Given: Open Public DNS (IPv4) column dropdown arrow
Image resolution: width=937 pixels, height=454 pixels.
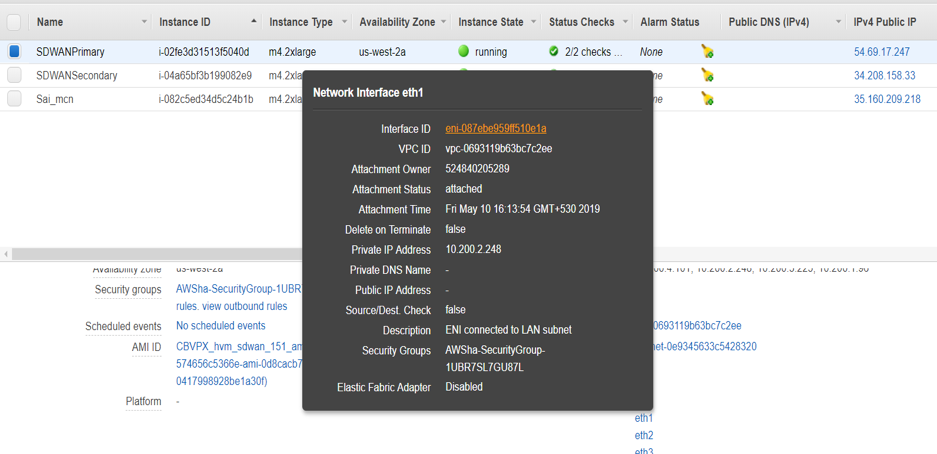Looking at the screenshot, I should [838, 22].
